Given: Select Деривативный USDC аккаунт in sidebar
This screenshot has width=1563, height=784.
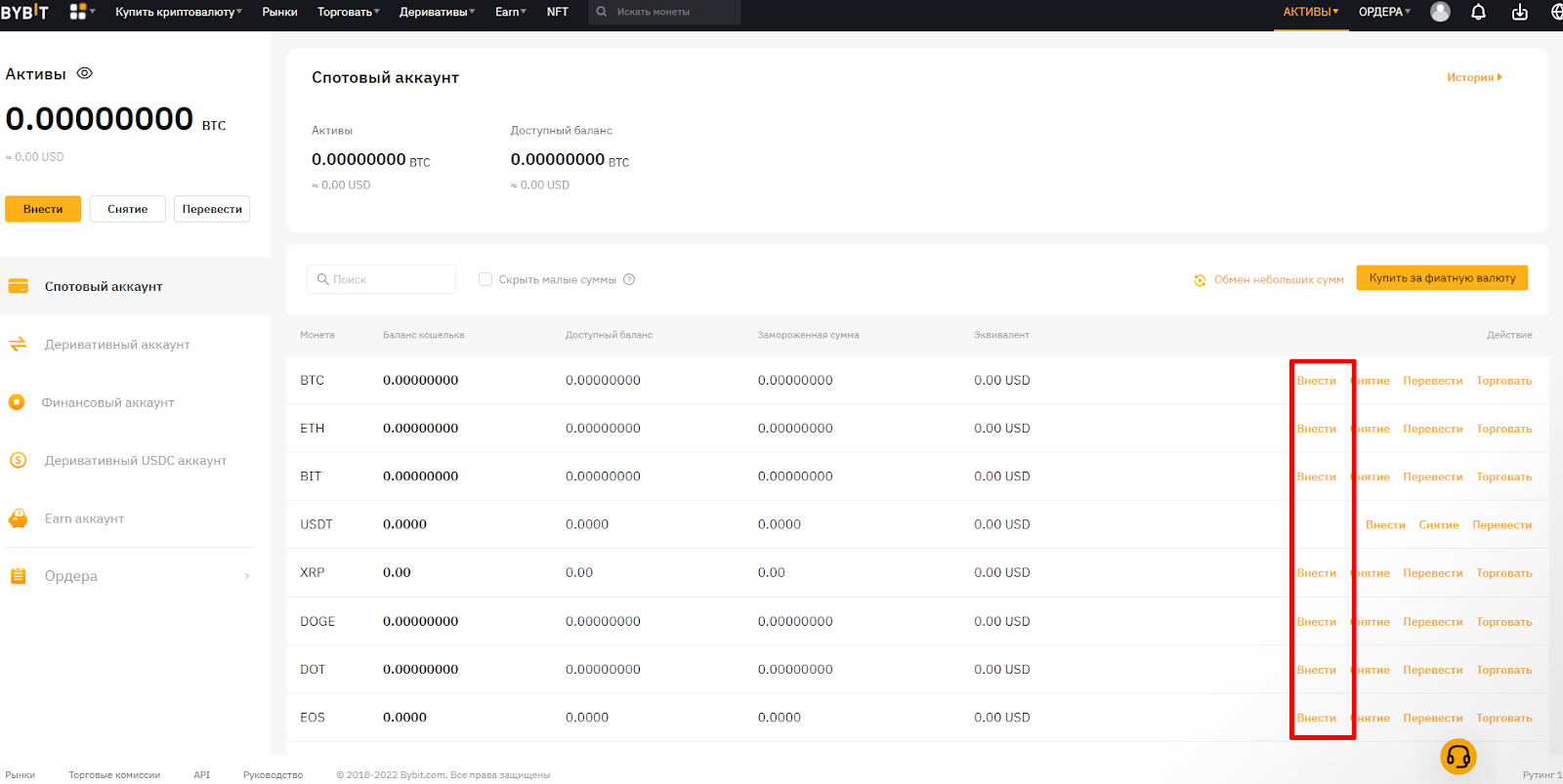Looking at the screenshot, I should [x=135, y=460].
